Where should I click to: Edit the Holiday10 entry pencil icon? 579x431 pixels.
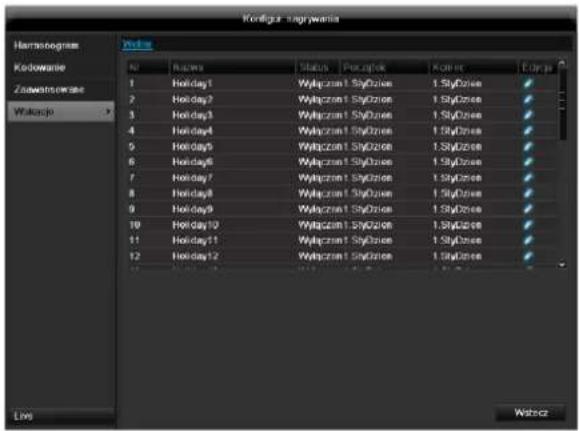pos(528,225)
